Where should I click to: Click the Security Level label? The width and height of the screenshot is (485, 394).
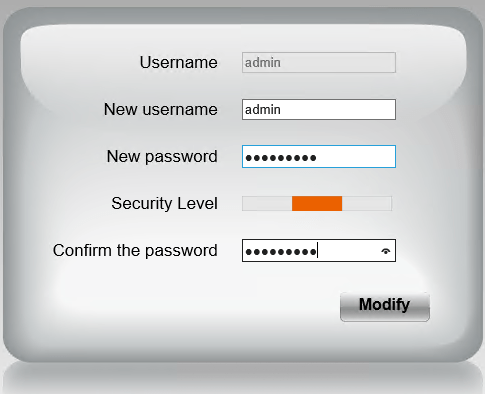[164, 203]
